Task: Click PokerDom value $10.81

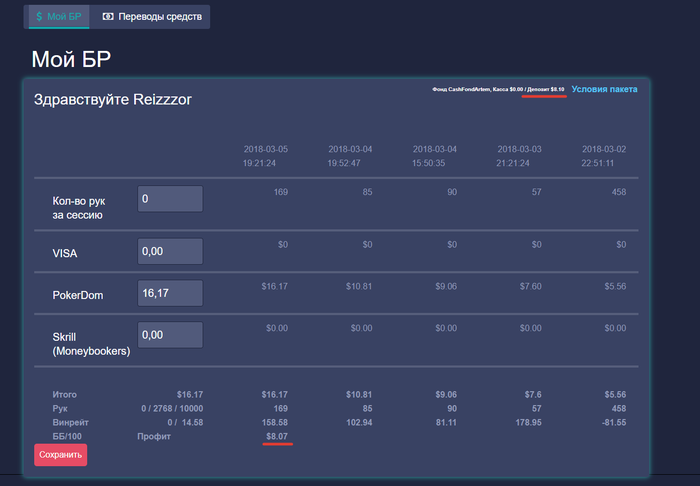Action: pos(359,287)
